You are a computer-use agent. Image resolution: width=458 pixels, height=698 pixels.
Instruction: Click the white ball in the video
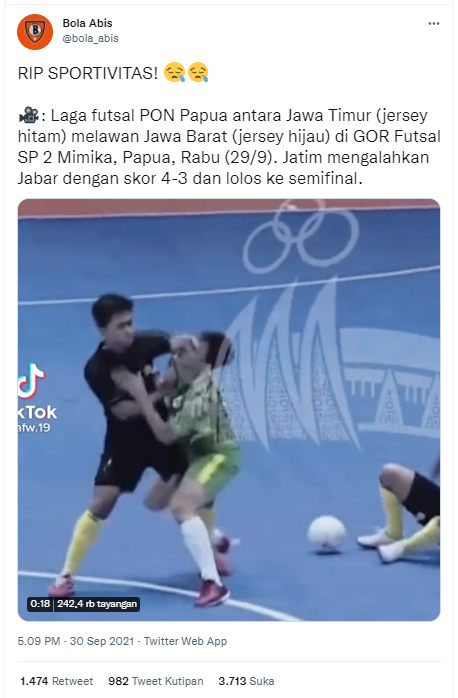point(326,533)
